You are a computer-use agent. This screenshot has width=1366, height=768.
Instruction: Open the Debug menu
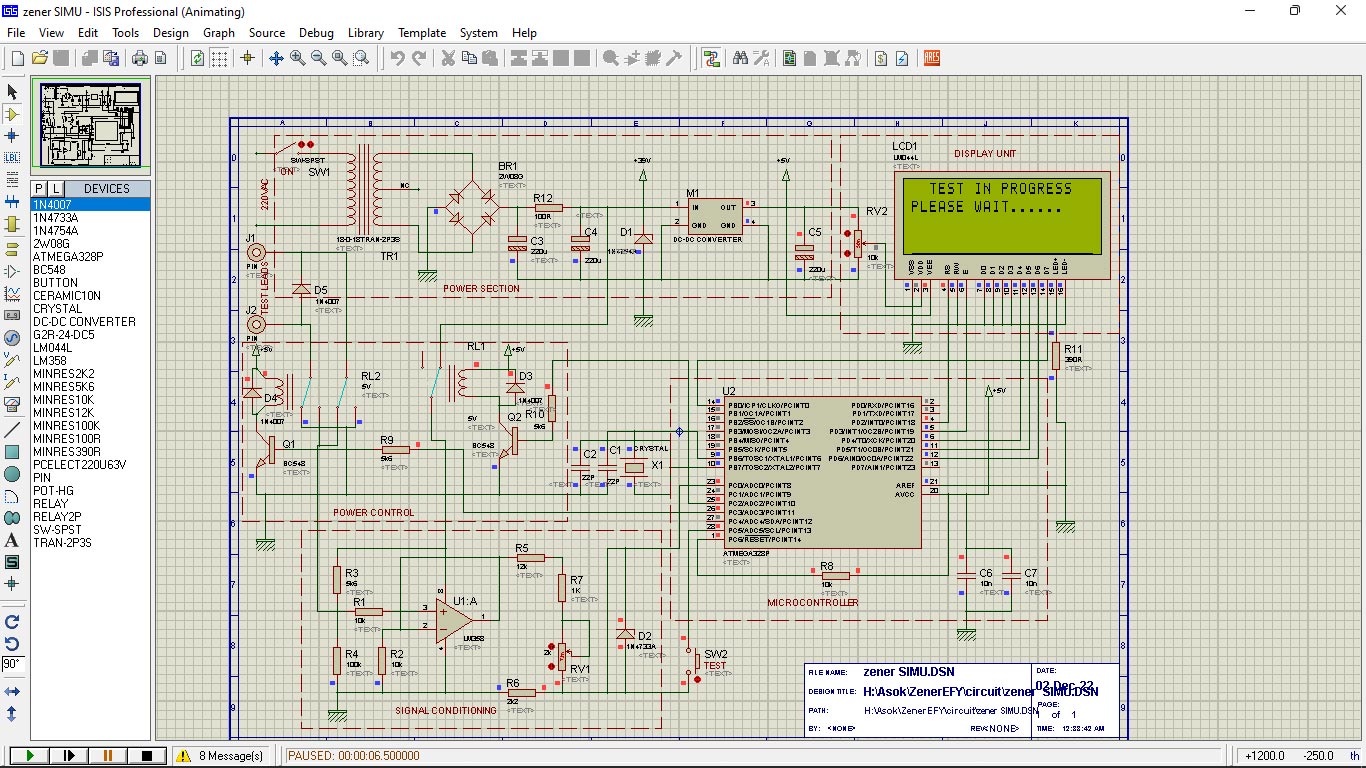(316, 33)
